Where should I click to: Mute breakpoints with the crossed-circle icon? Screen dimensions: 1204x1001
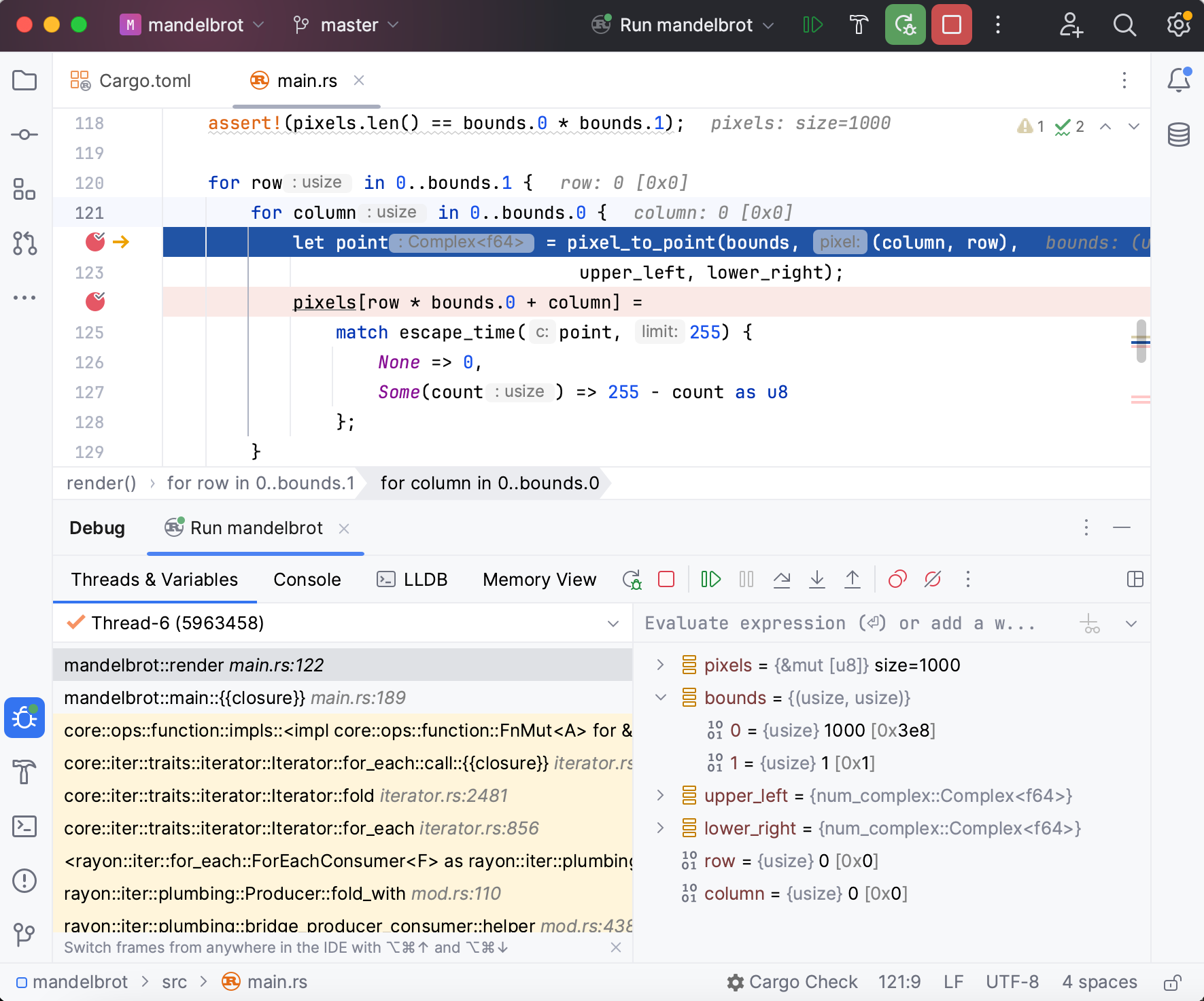pos(932,579)
